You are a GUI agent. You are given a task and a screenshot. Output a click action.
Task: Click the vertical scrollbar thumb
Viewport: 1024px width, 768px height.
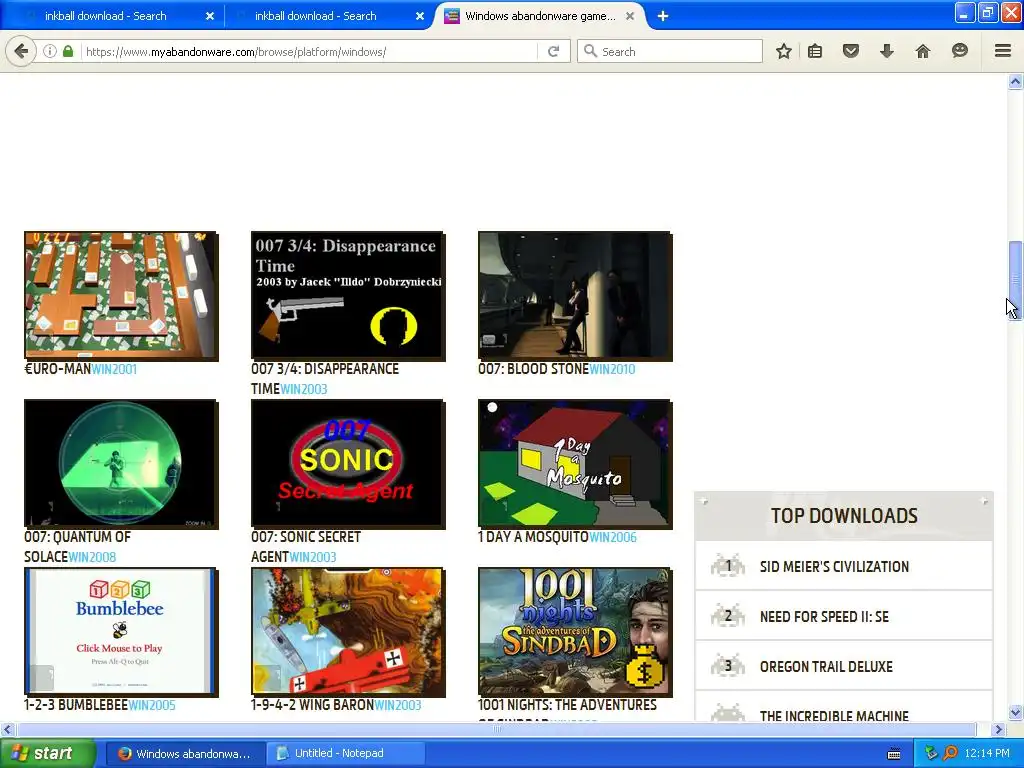pos(1015,279)
